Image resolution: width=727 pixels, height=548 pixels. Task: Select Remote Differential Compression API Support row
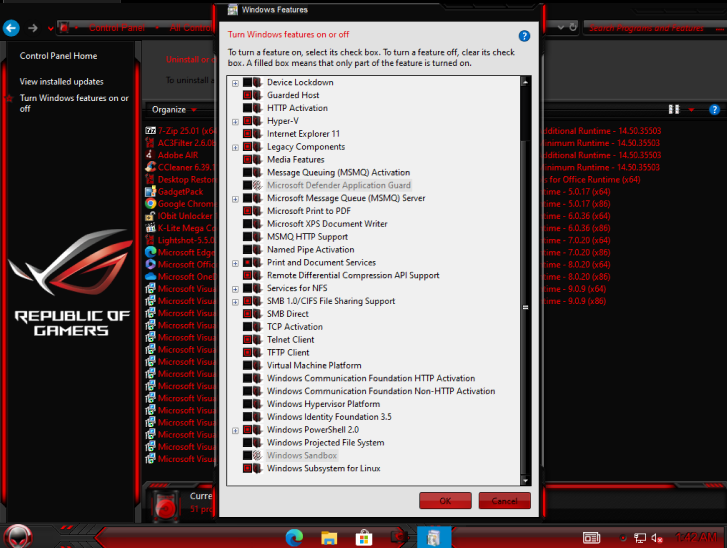coord(353,275)
